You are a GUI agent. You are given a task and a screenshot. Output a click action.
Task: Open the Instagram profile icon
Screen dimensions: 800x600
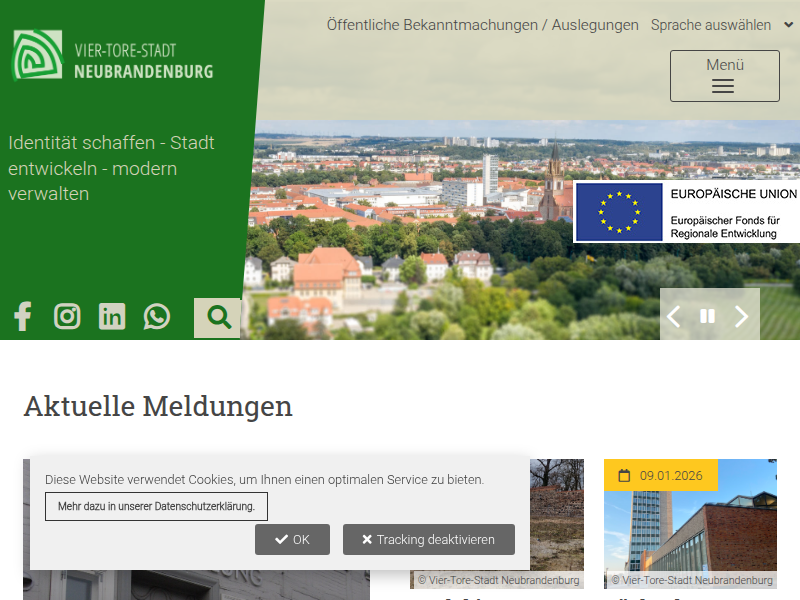(x=67, y=317)
